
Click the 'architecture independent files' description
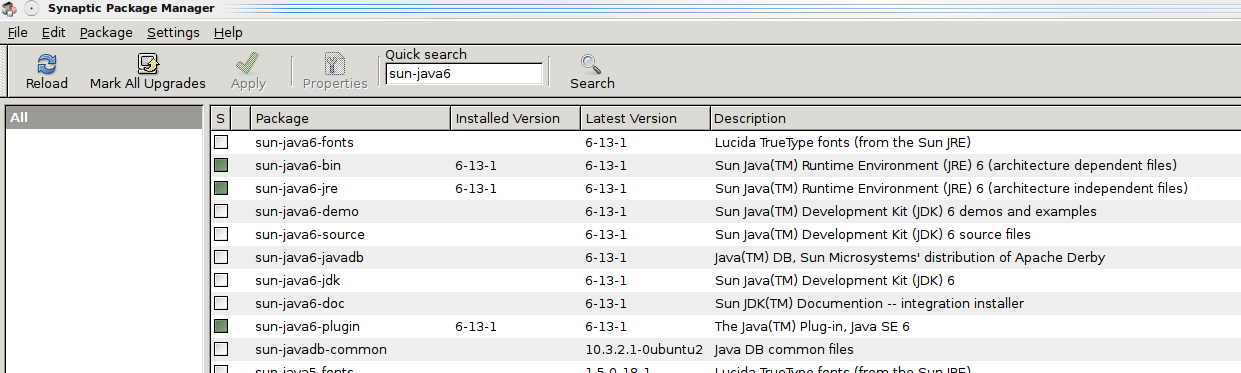tap(951, 188)
